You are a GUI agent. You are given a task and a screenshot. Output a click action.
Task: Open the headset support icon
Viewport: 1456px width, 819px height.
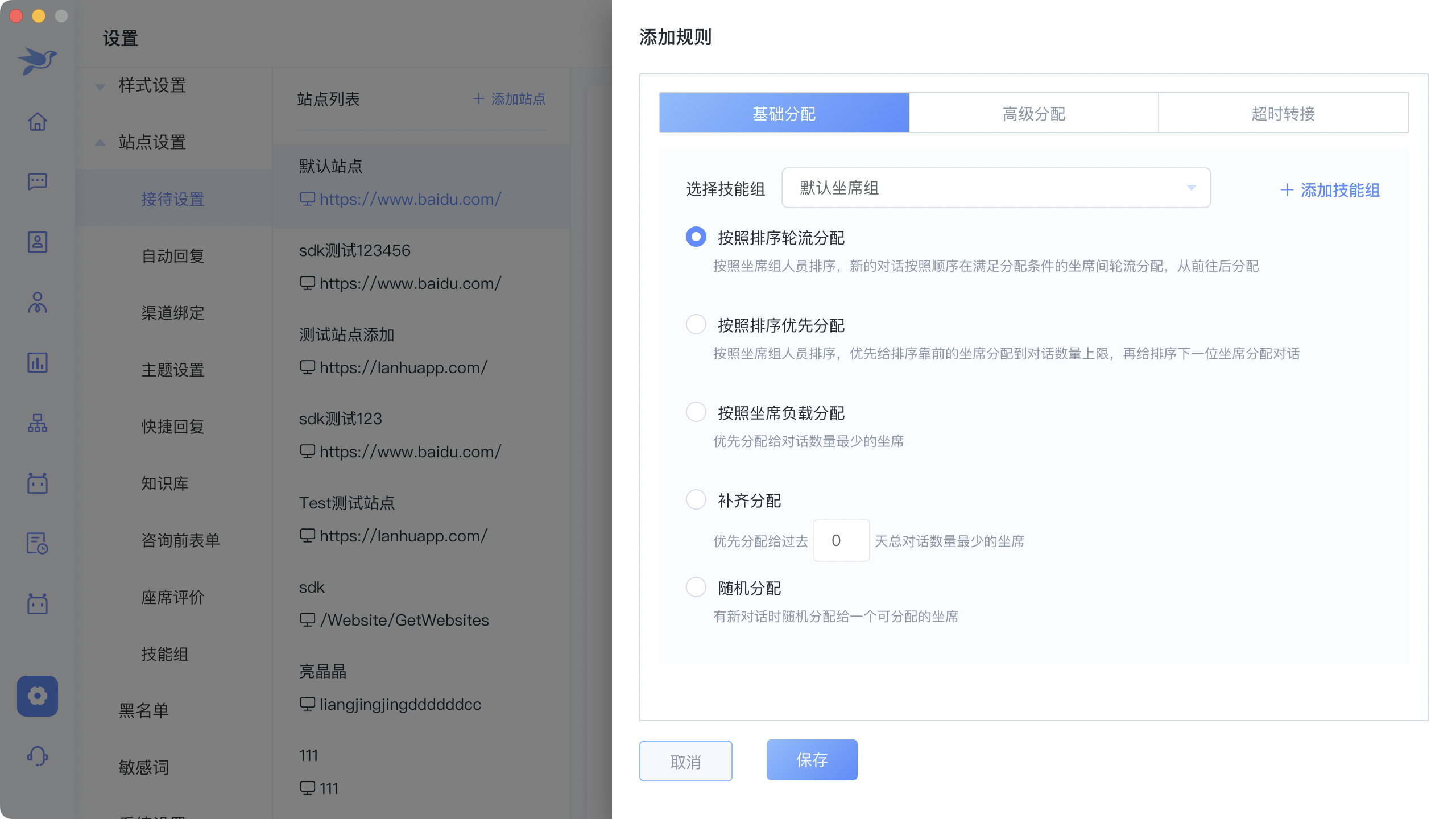(38, 756)
